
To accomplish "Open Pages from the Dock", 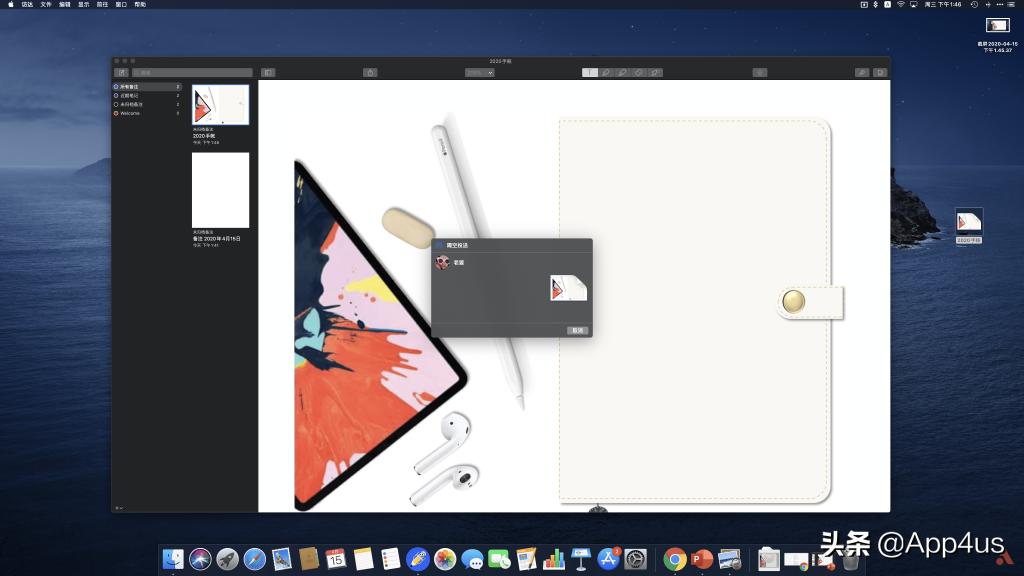I will click(x=526, y=559).
